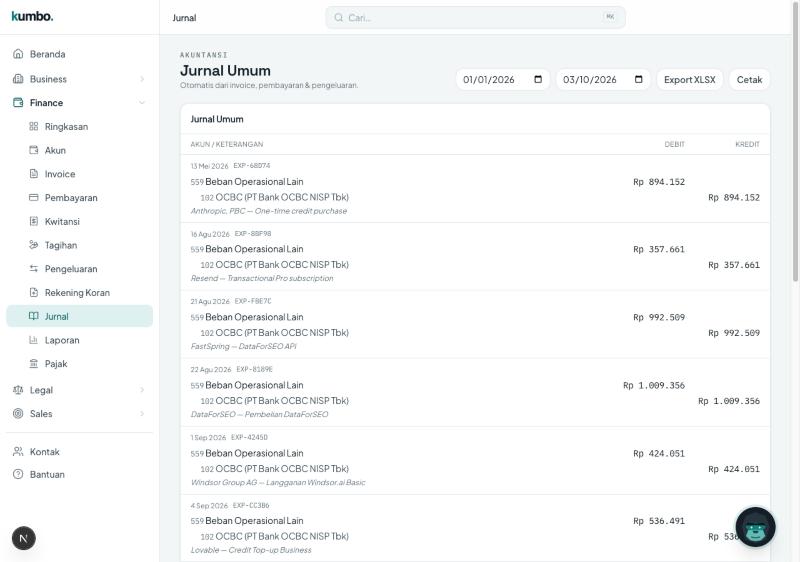Image resolution: width=800 pixels, height=562 pixels.
Task: Click note 'Lovable — Credit Top-up Business'
Action: 251,550
